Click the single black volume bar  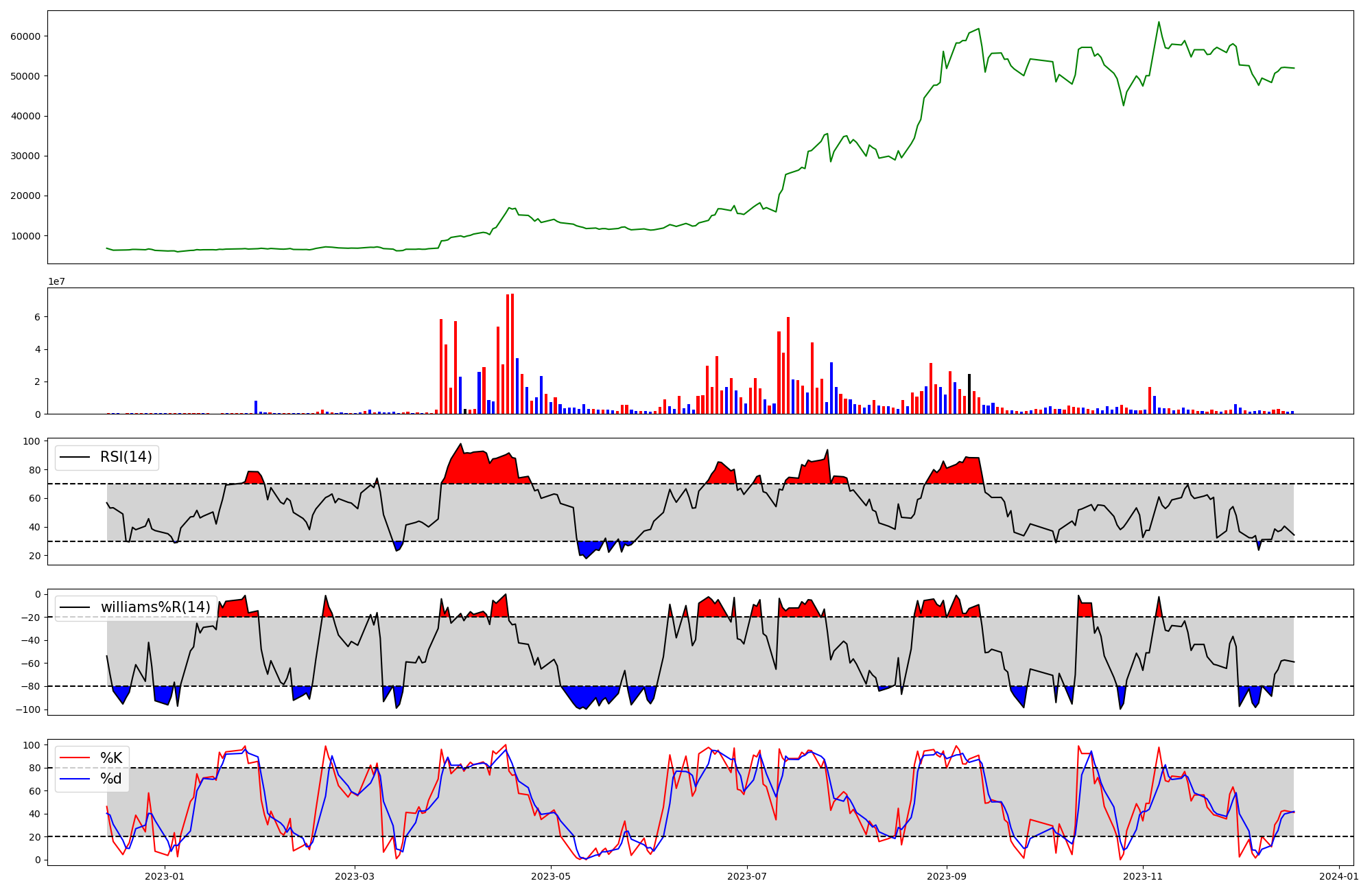coord(969,395)
